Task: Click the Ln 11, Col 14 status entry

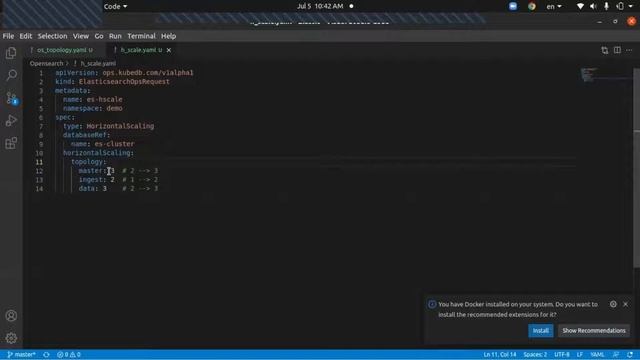Action: (x=500, y=355)
